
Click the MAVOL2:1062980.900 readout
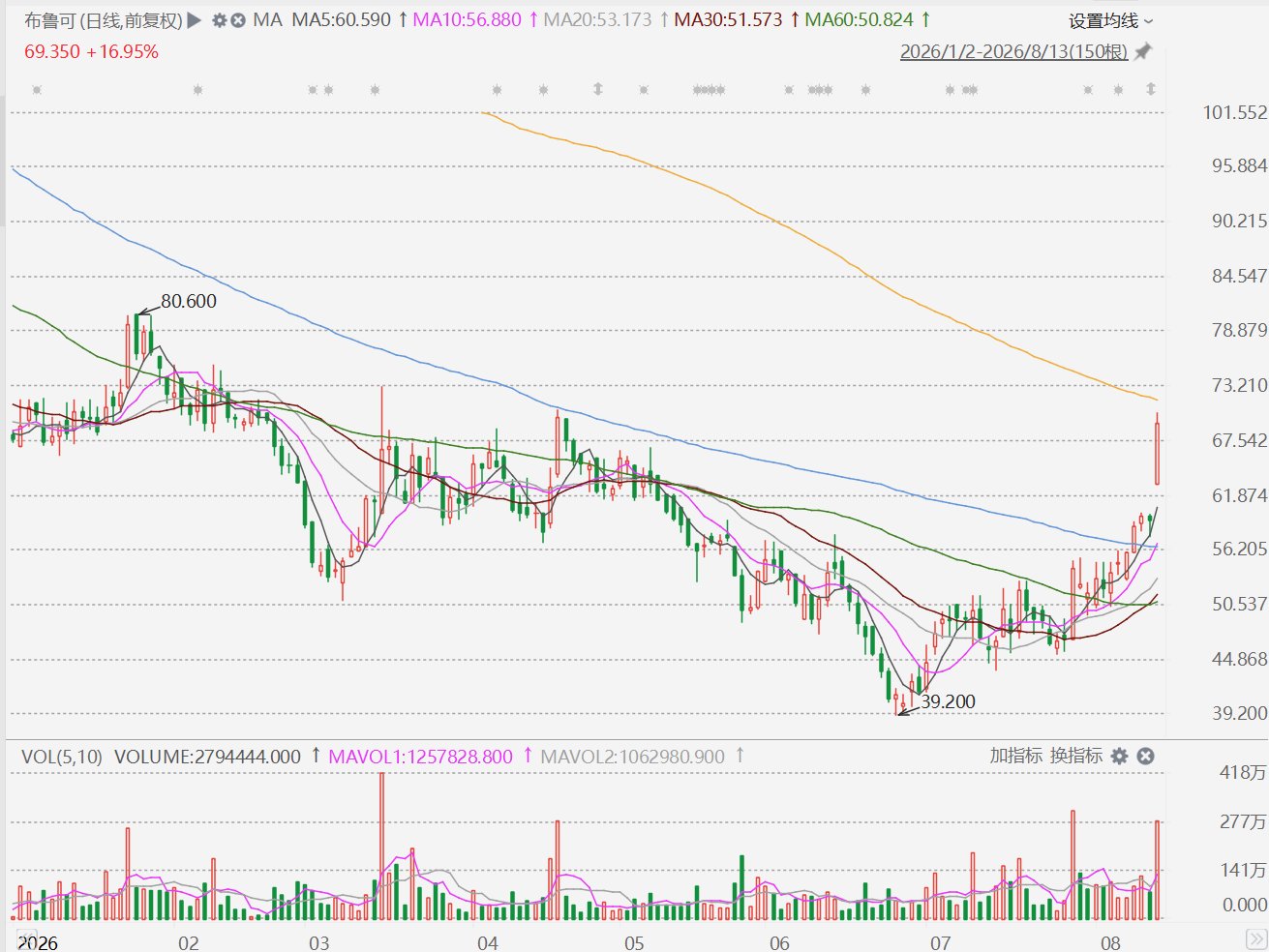tap(633, 757)
